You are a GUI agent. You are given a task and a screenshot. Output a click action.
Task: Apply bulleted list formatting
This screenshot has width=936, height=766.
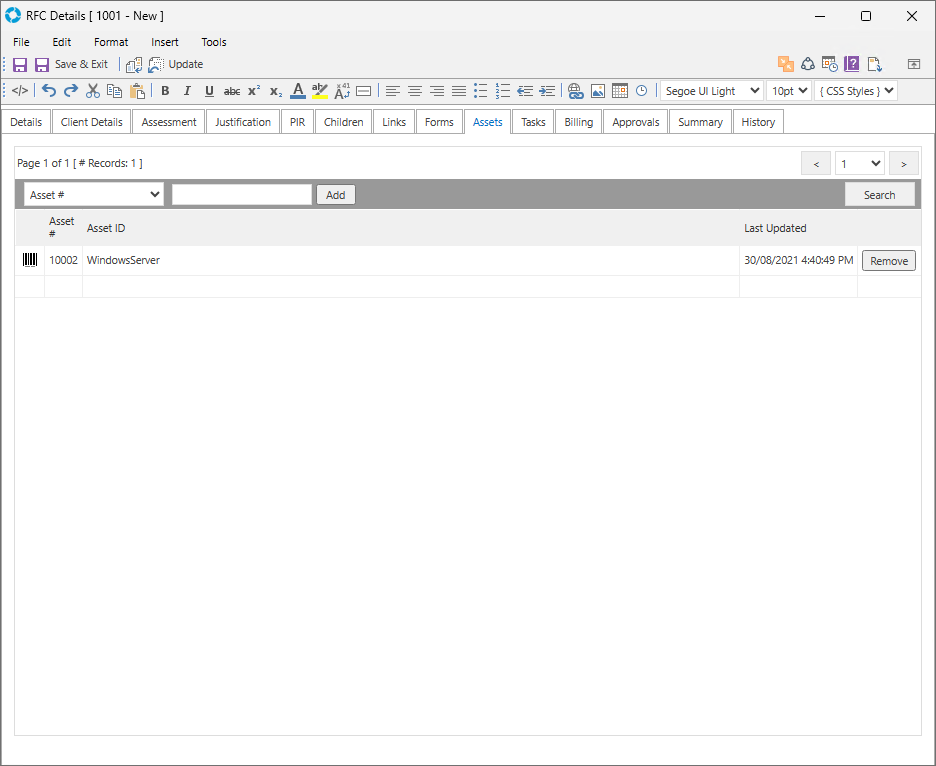(x=481, y=91)
